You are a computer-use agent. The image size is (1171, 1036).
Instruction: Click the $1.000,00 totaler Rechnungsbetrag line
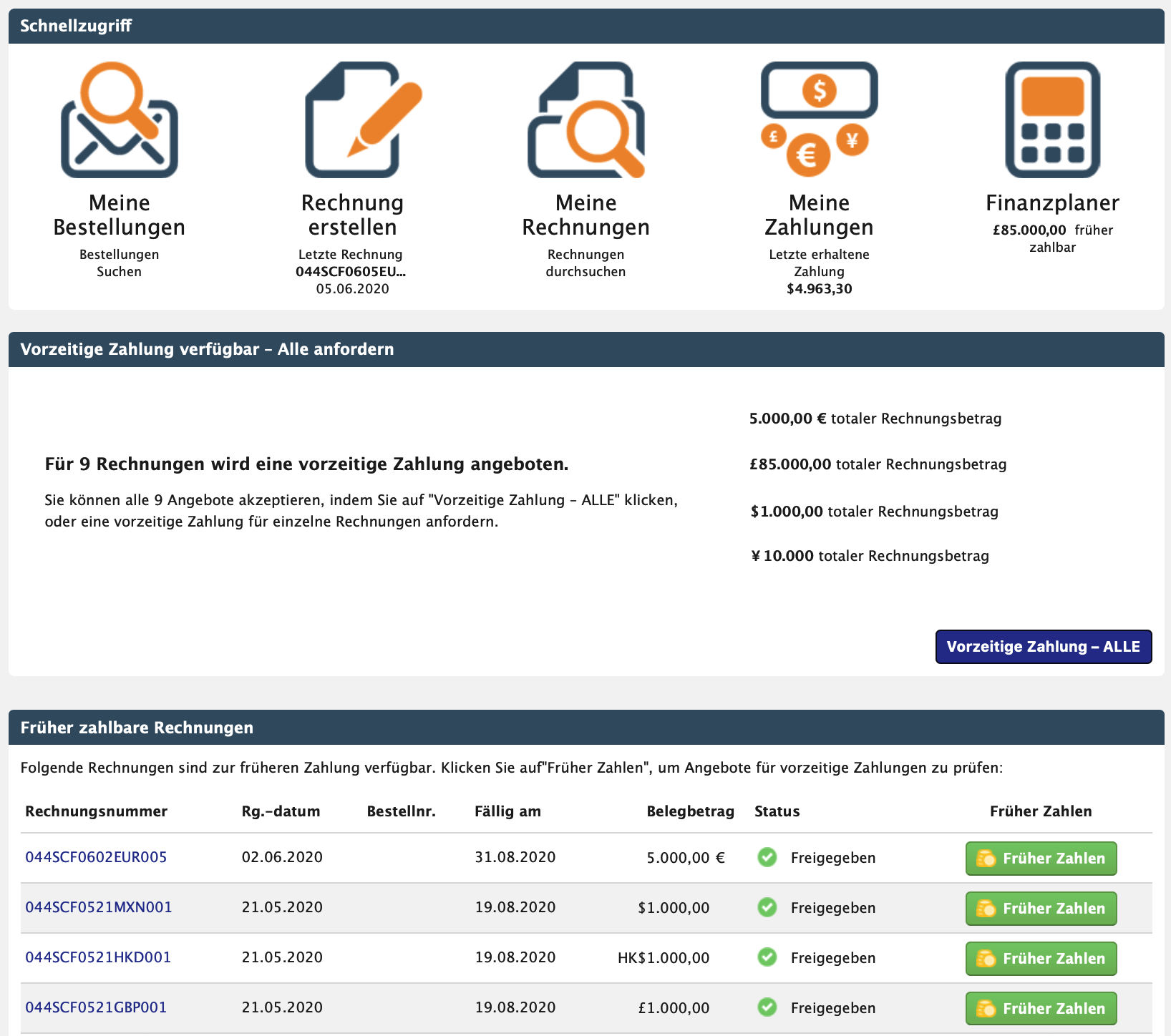coord(874,512)
